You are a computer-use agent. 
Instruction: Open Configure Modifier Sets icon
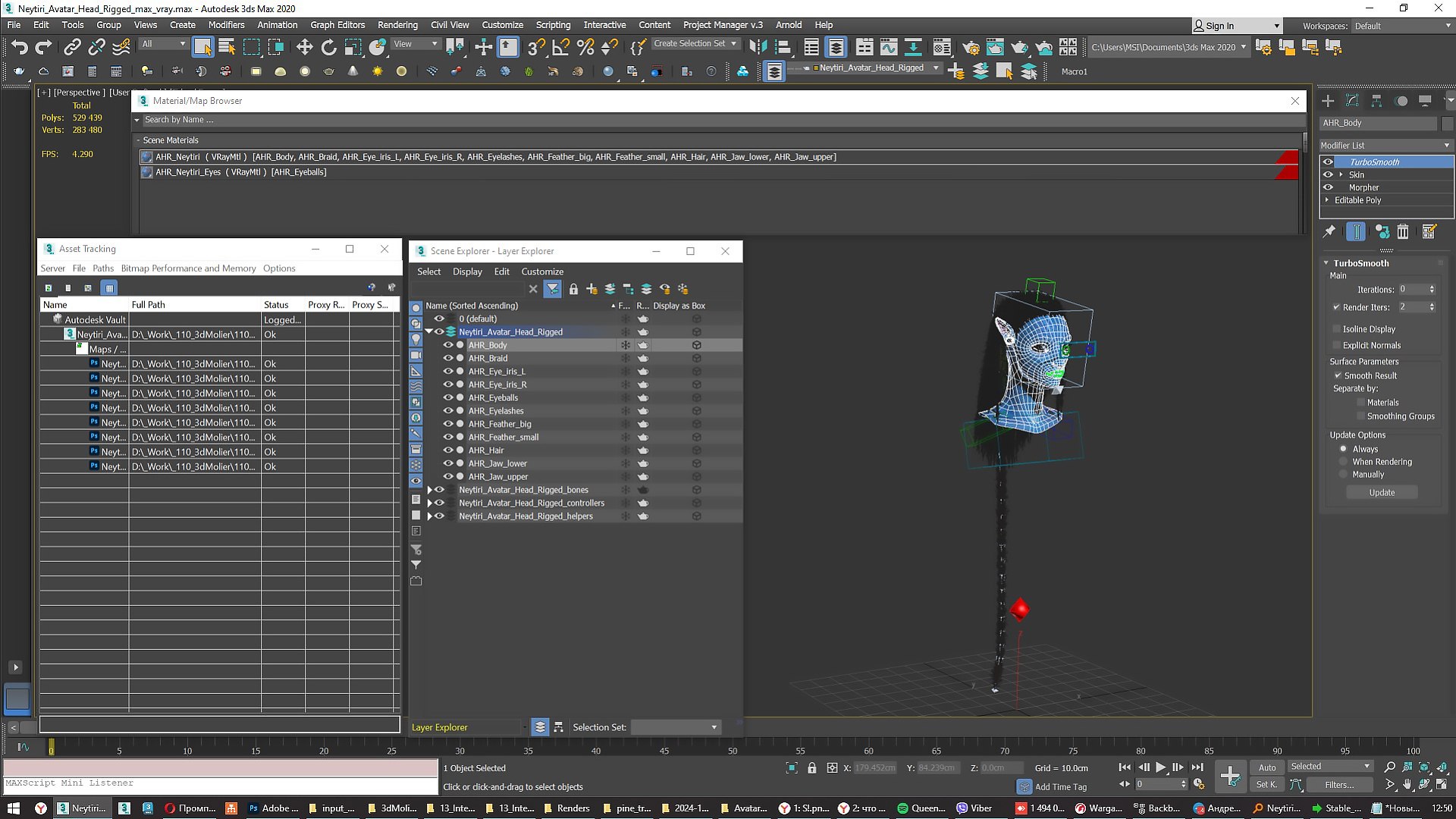coord(1429,232)
